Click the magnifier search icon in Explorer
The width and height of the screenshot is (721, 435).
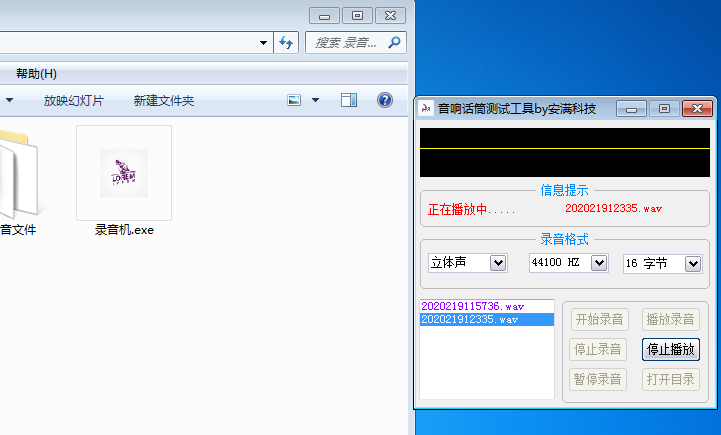click(395, 43)
